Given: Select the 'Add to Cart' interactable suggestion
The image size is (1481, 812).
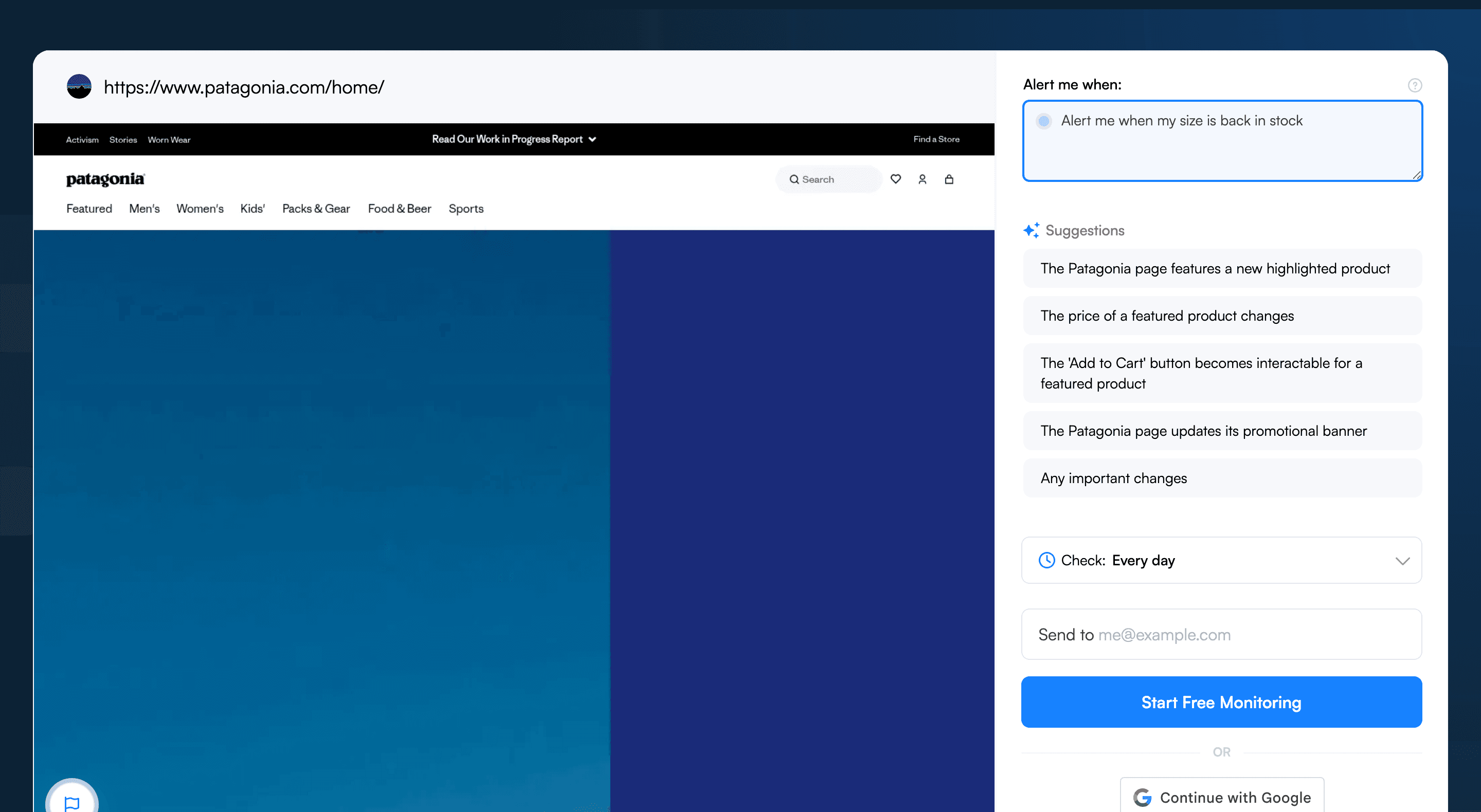Looking at the screenshot, I should point(1222,373).
